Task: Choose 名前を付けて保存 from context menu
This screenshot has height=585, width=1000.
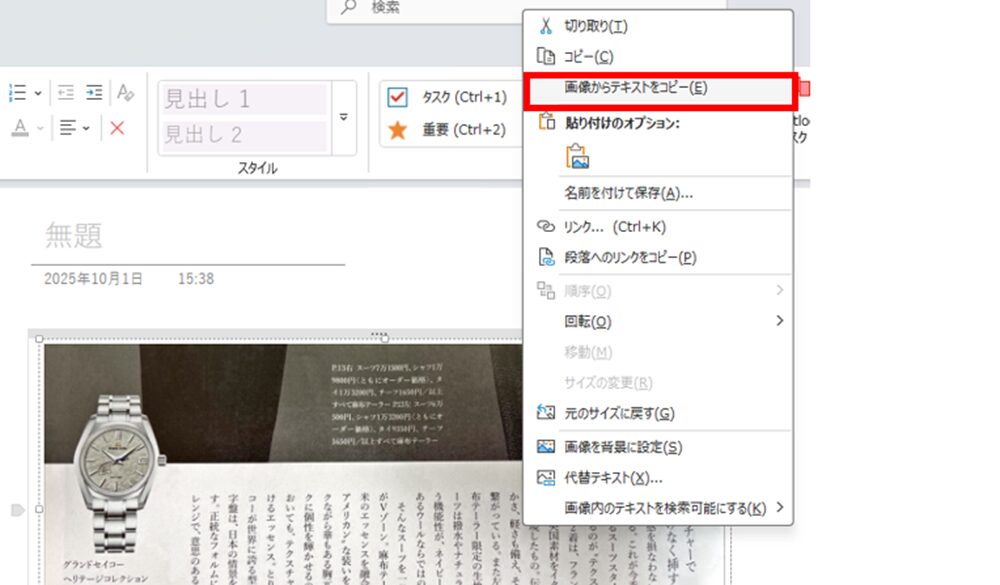Action: (x=628, y=193)
